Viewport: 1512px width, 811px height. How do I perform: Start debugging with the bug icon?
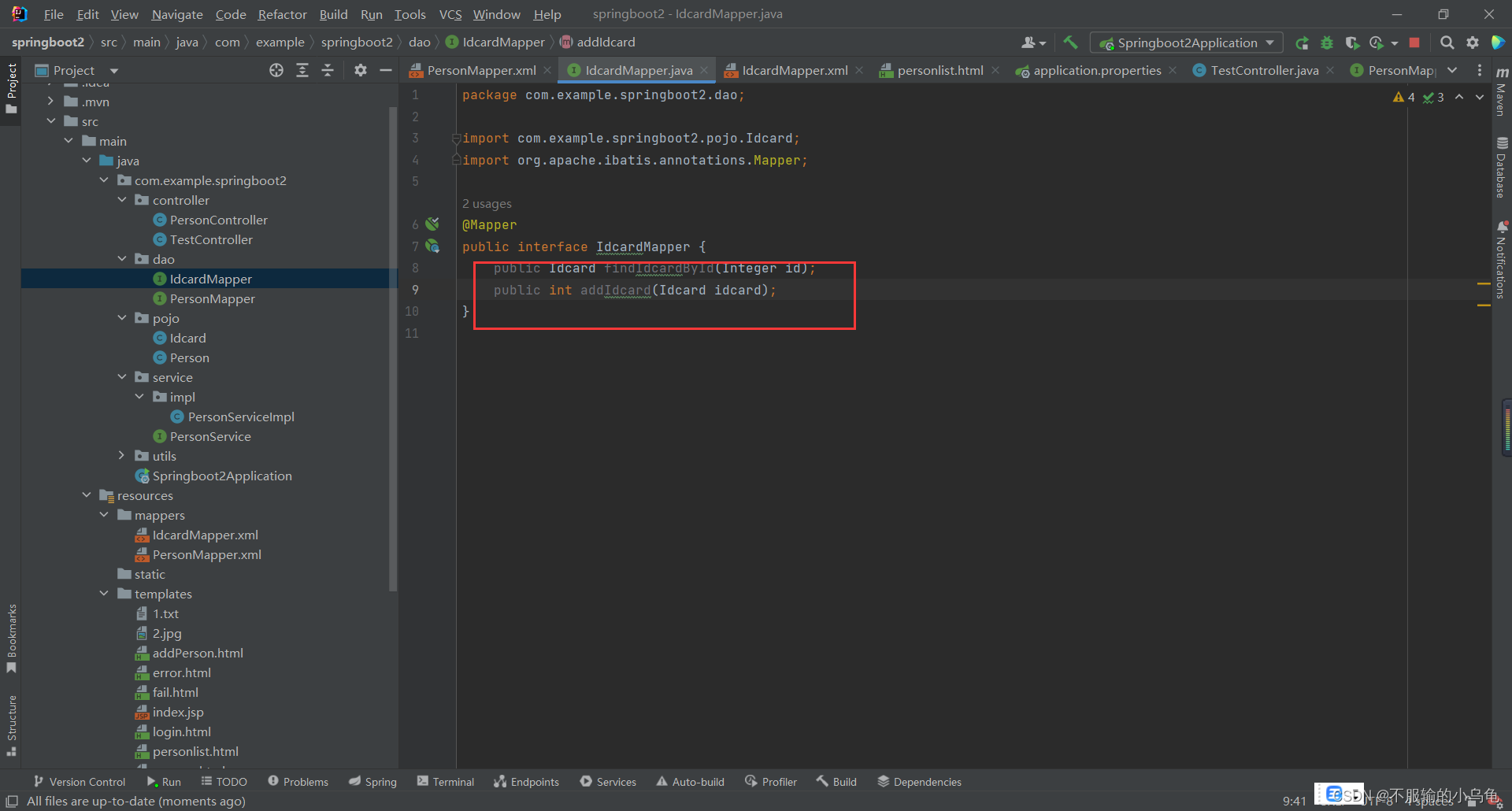1327,43
